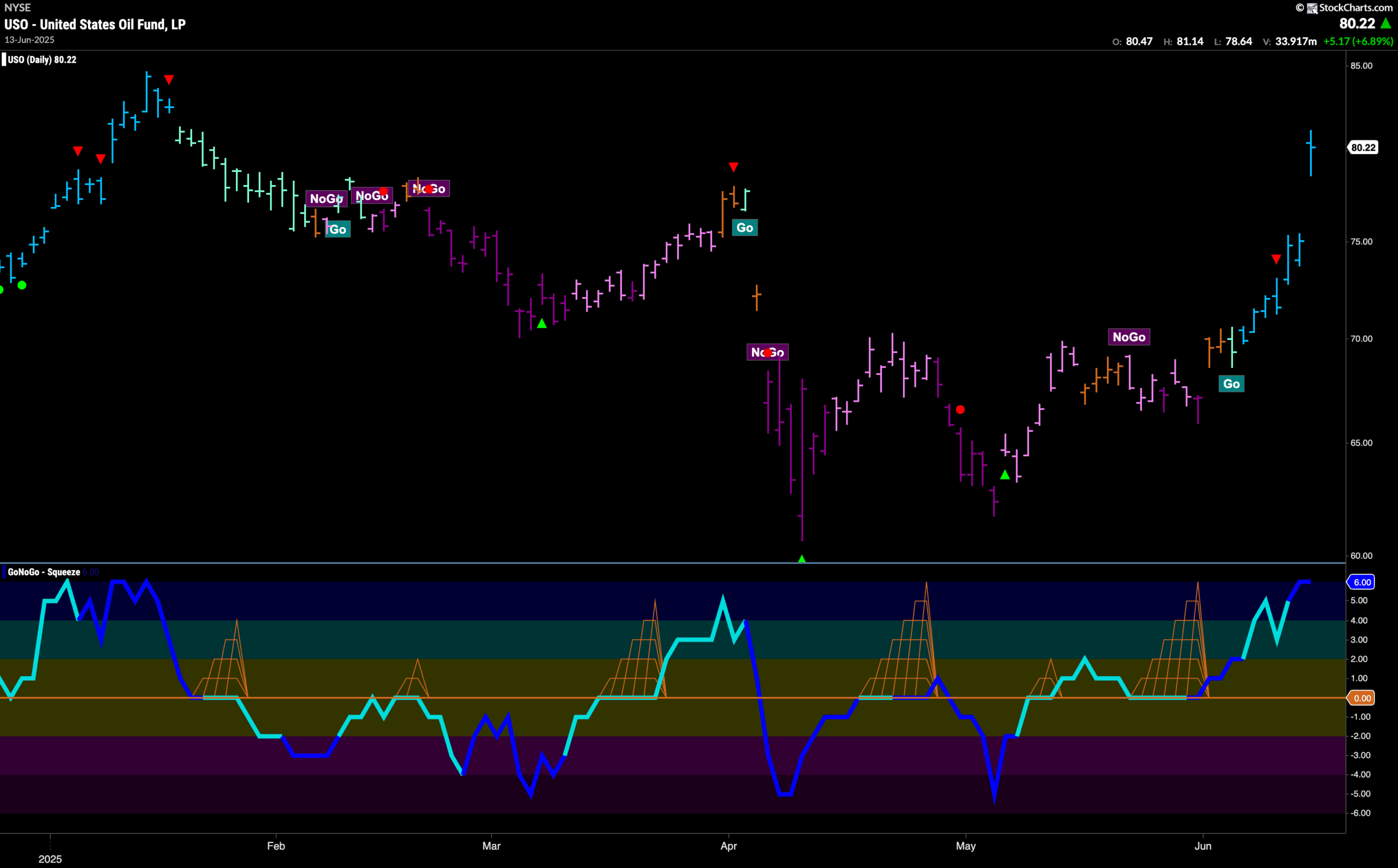This screenshot has width=1398, height=868.
Task: Click the chart title USO - United States Oil Fund, LP
Action: tap(94, 24)
